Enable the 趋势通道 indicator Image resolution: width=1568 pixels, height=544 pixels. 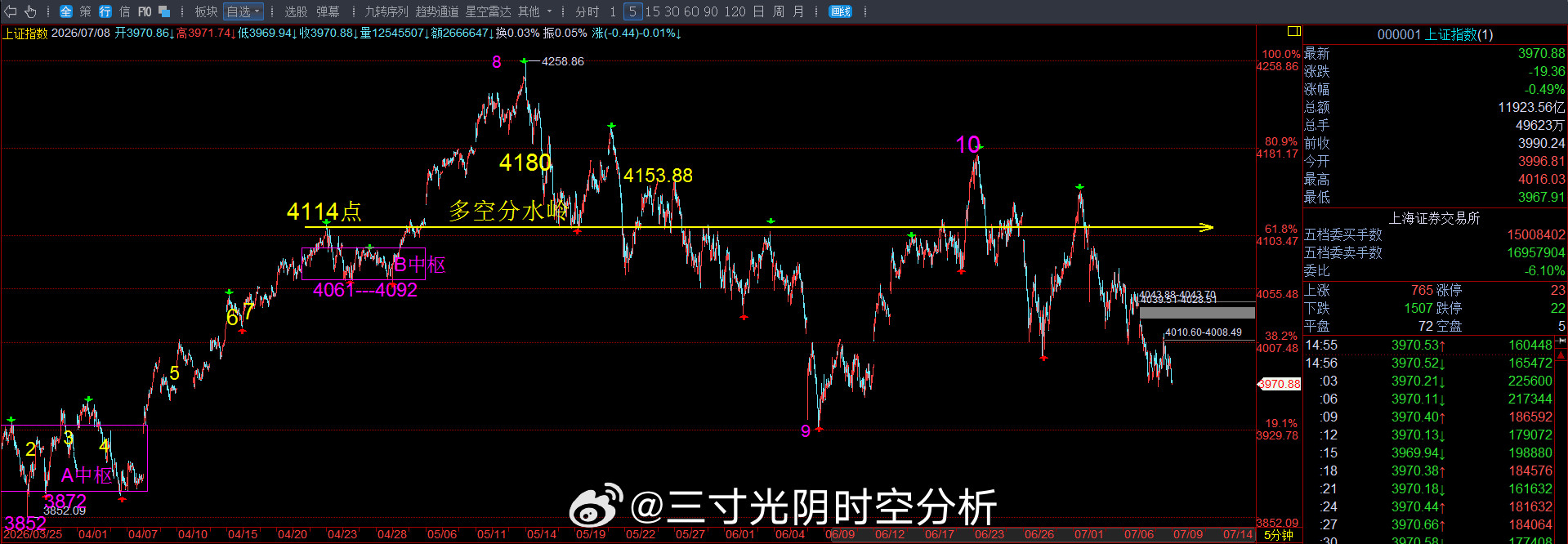click(x=437, y=11)
